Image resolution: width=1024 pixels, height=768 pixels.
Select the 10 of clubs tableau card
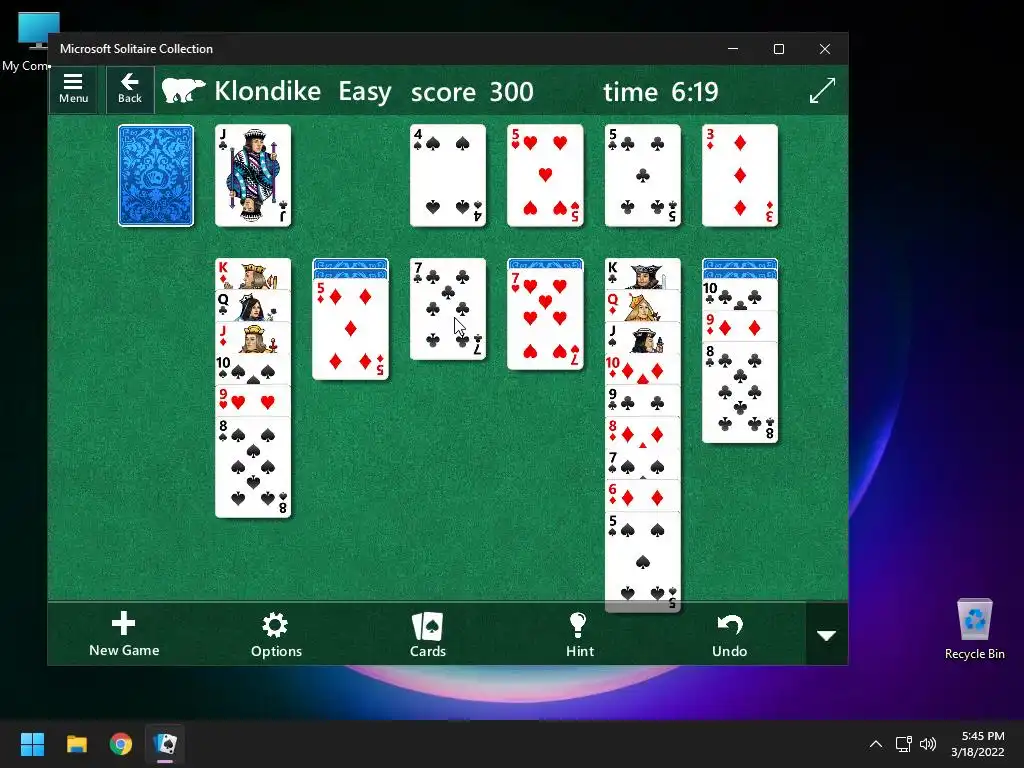740,296
